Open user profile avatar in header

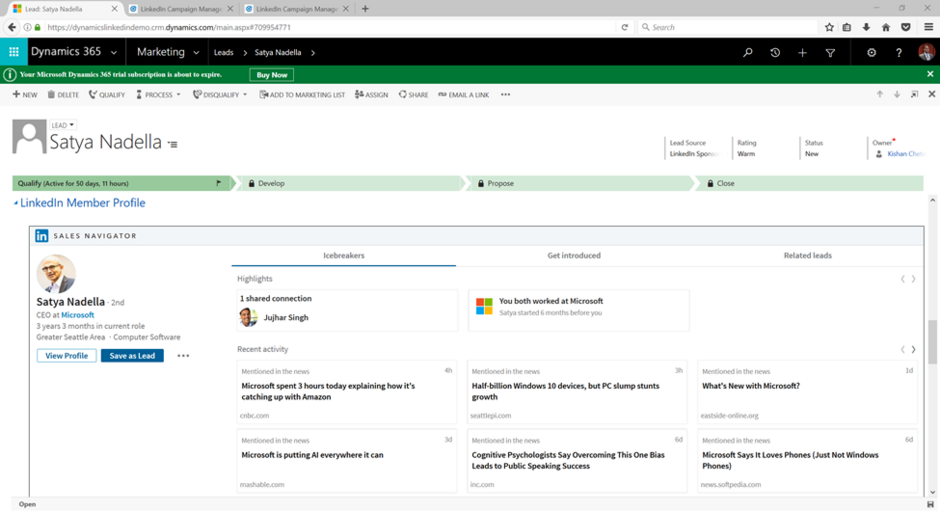[x=926, y=52]
